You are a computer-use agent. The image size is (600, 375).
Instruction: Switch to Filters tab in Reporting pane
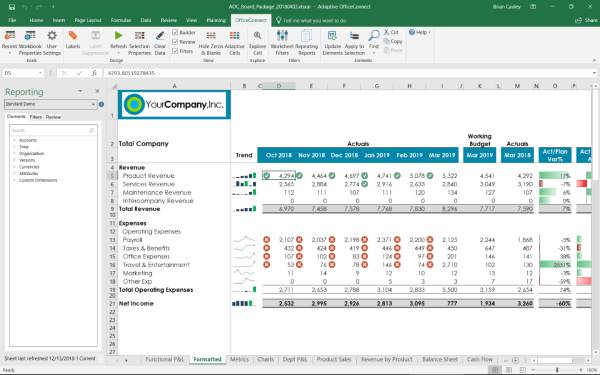[x=36, y=117]
